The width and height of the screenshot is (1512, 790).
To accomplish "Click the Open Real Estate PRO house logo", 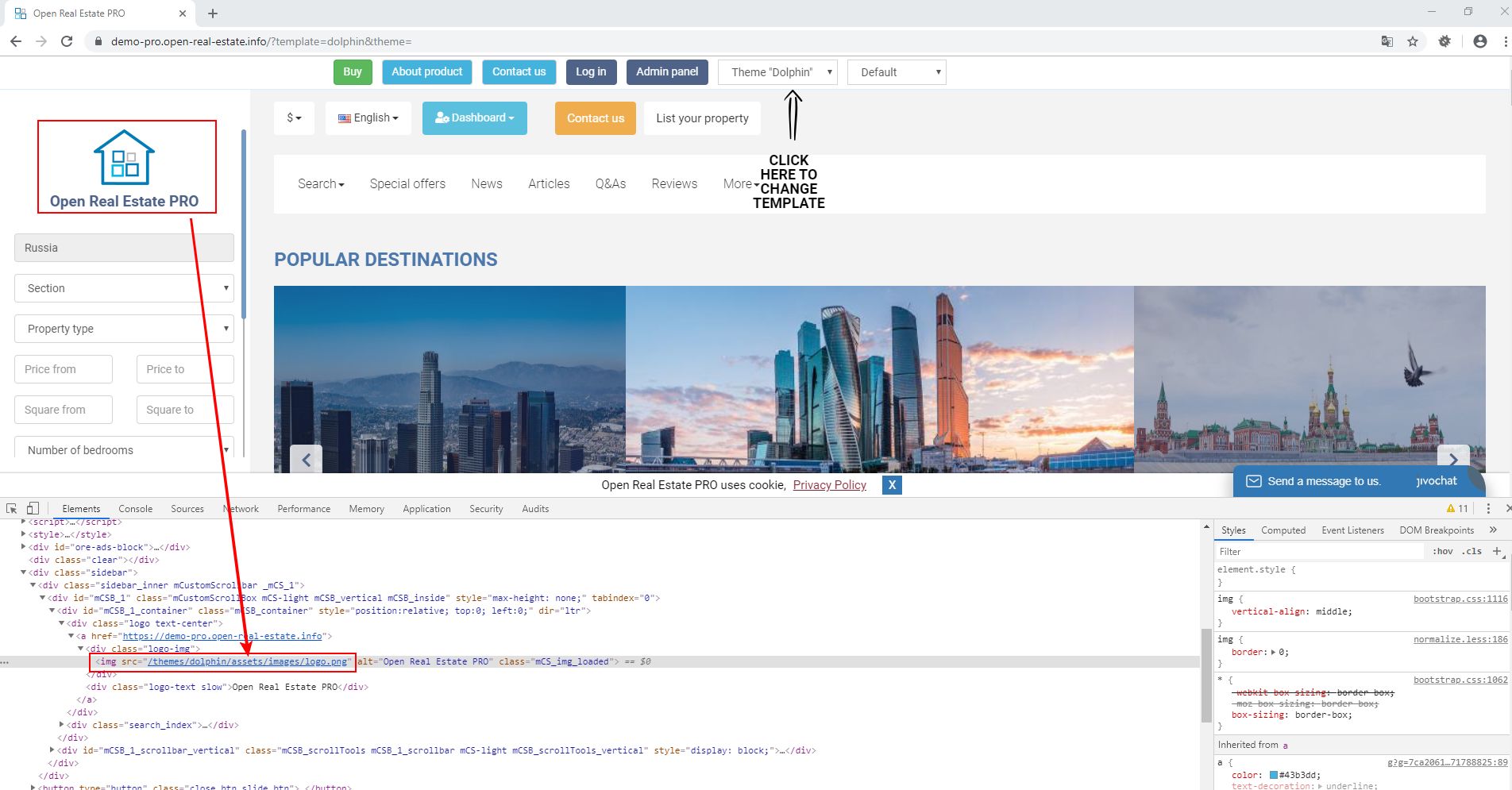I will [124, 157].
